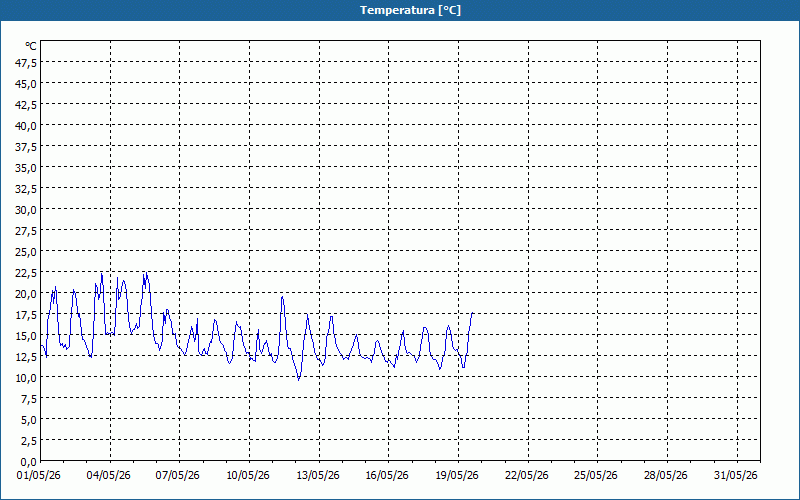The image size is (800, 500).
Task: Click the 42,5 y-axis label
Action: 27,105
